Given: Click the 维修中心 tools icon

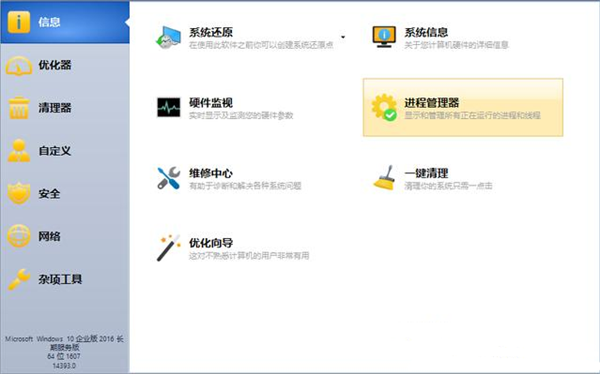Looking at the screenshot, I should 168,178.
